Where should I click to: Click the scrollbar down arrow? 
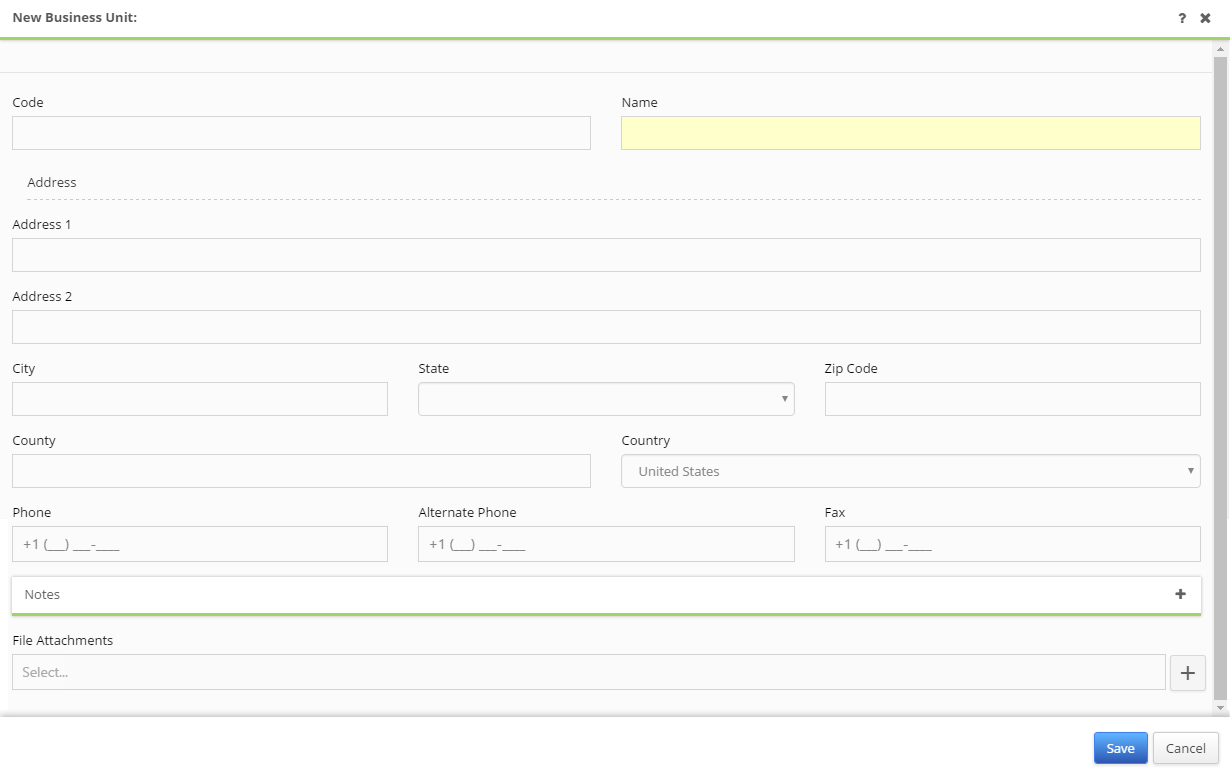click(1221, 707)
